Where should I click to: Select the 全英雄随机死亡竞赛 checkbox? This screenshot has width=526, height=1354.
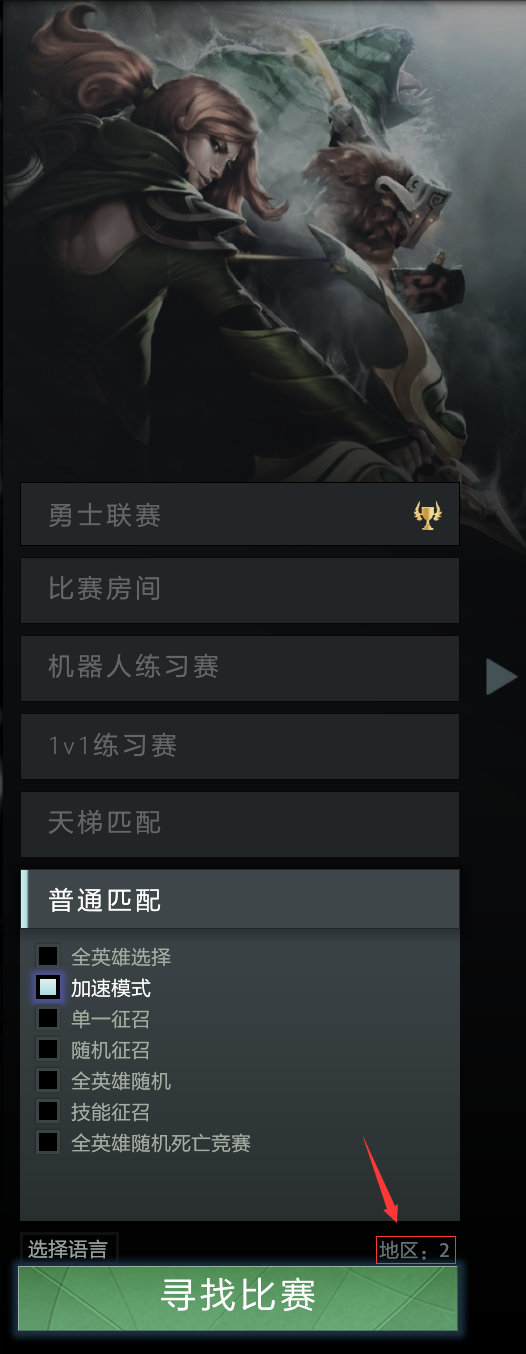coord(48,1142)
